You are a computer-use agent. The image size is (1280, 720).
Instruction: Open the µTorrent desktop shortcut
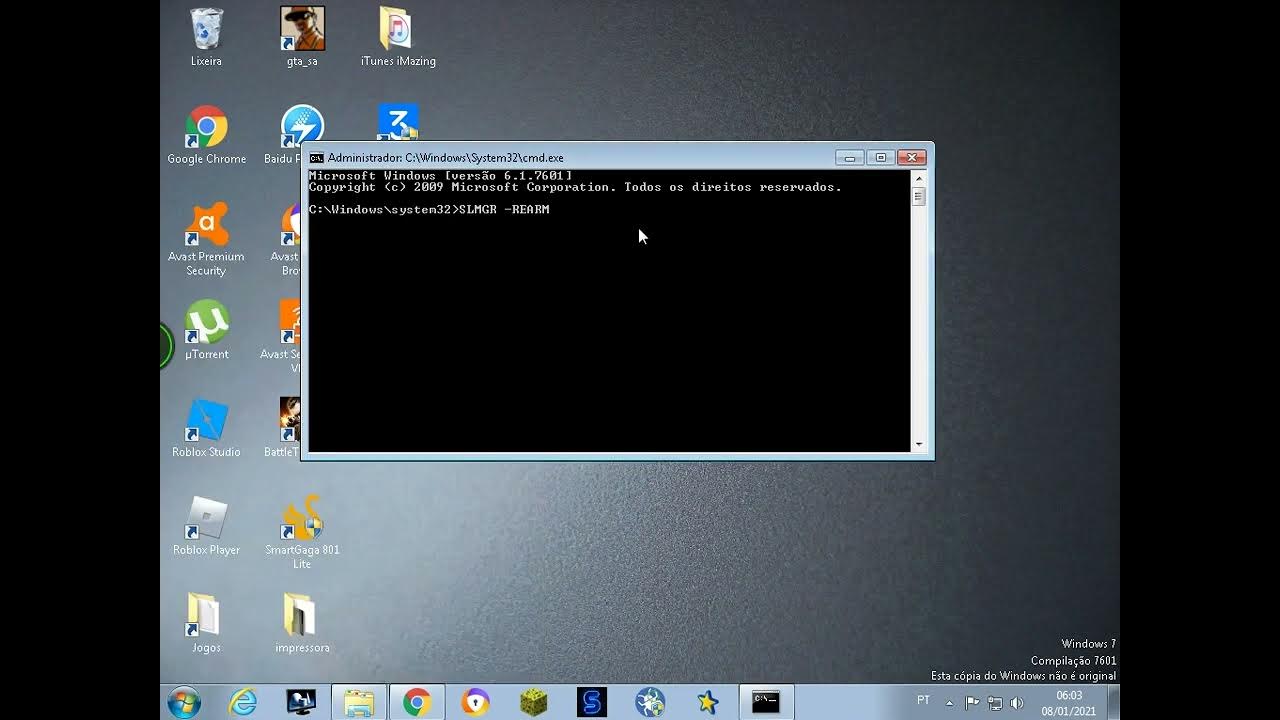pyautogui.click(x=206, y=331)
